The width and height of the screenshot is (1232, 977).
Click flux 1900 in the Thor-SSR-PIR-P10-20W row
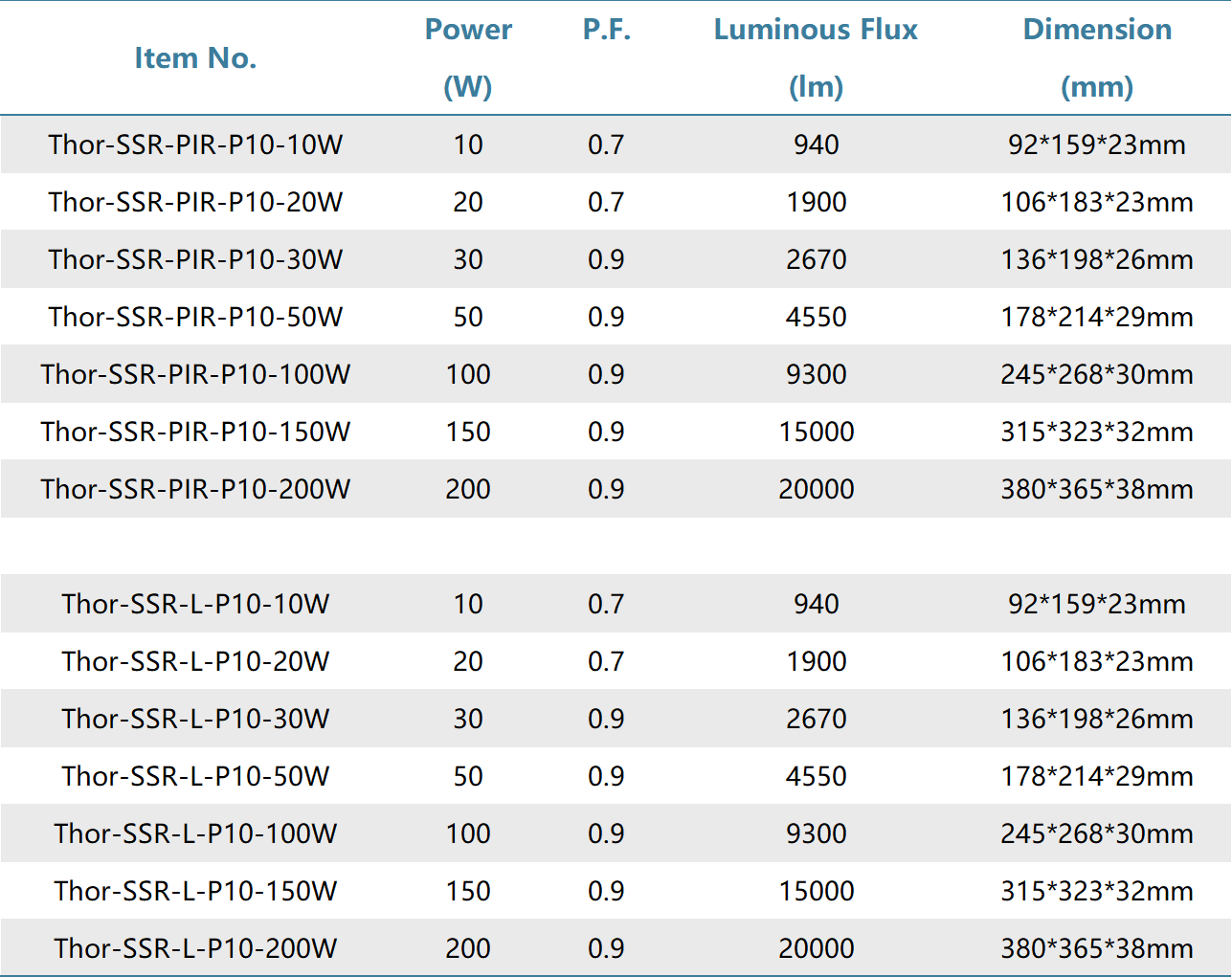pos(817,202)
